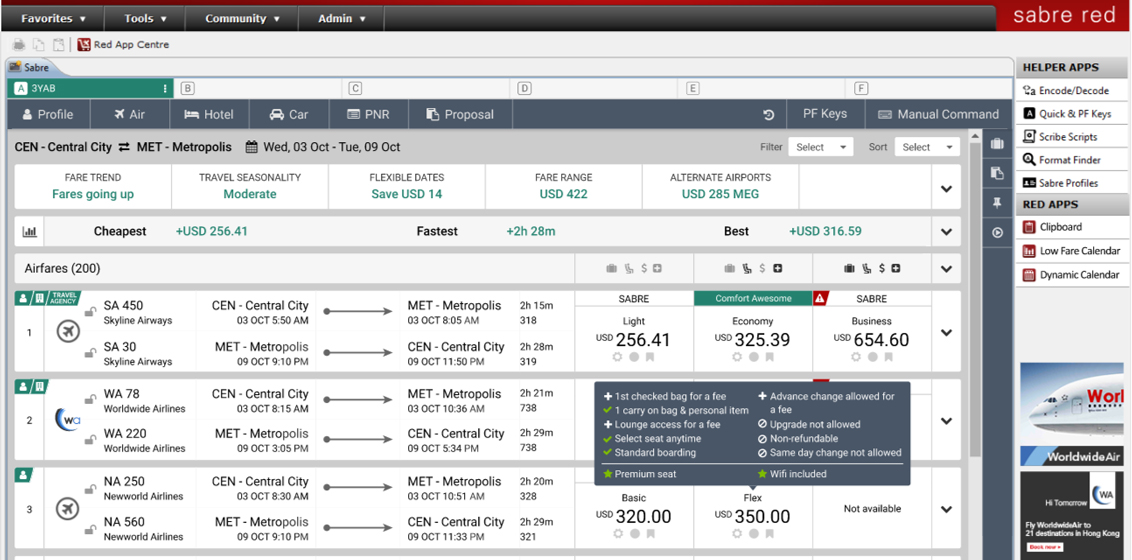Click the bookmark icon under Light 256.41 fare
The width and height of the screenshot is (1132, 560).
tap(650, 357)
